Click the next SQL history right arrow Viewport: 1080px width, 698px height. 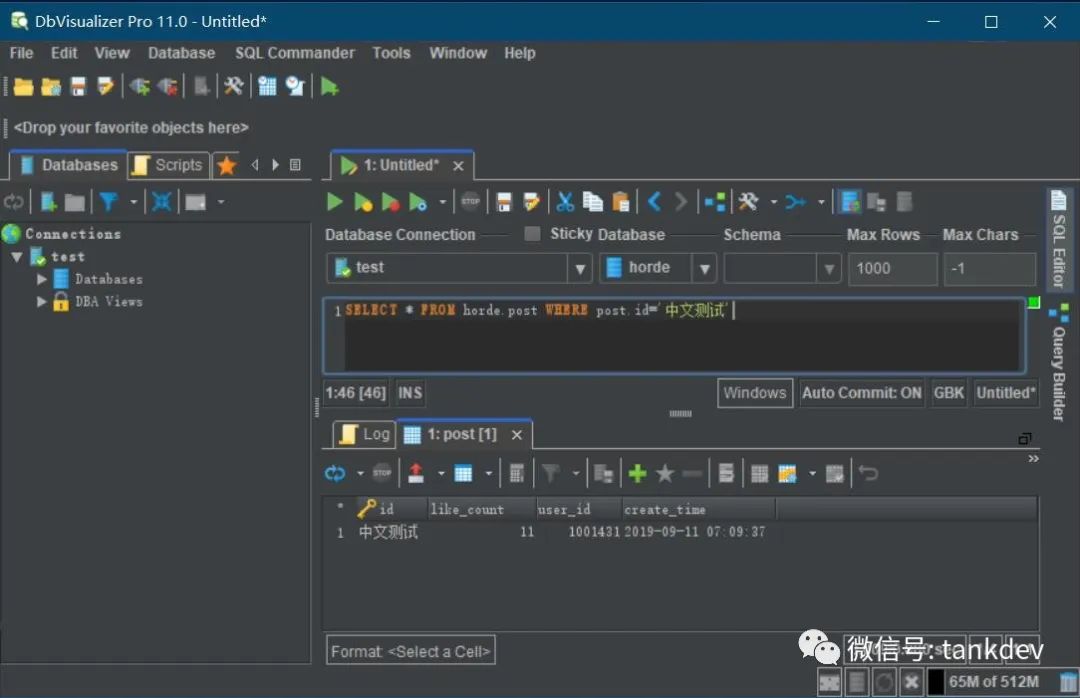pyautogui.click(x=681, y=202)
